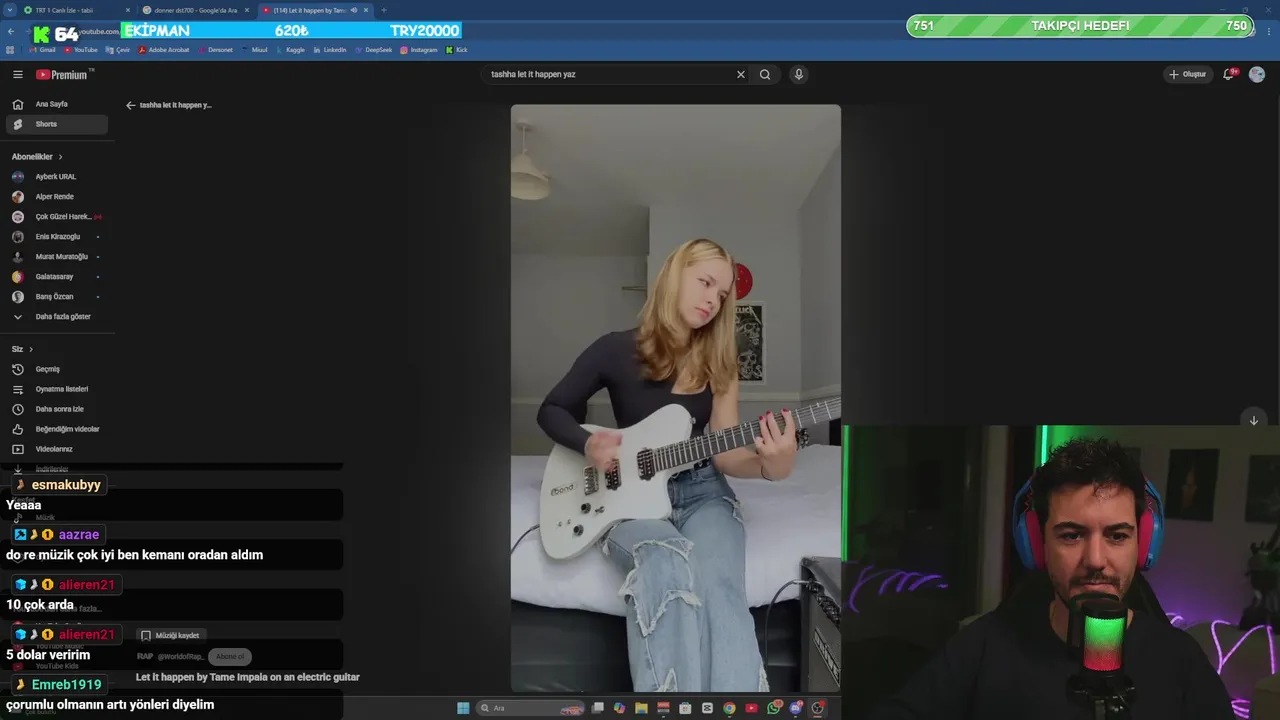
Task: Open the Instagram bookmark
Action: pos(418,49)
